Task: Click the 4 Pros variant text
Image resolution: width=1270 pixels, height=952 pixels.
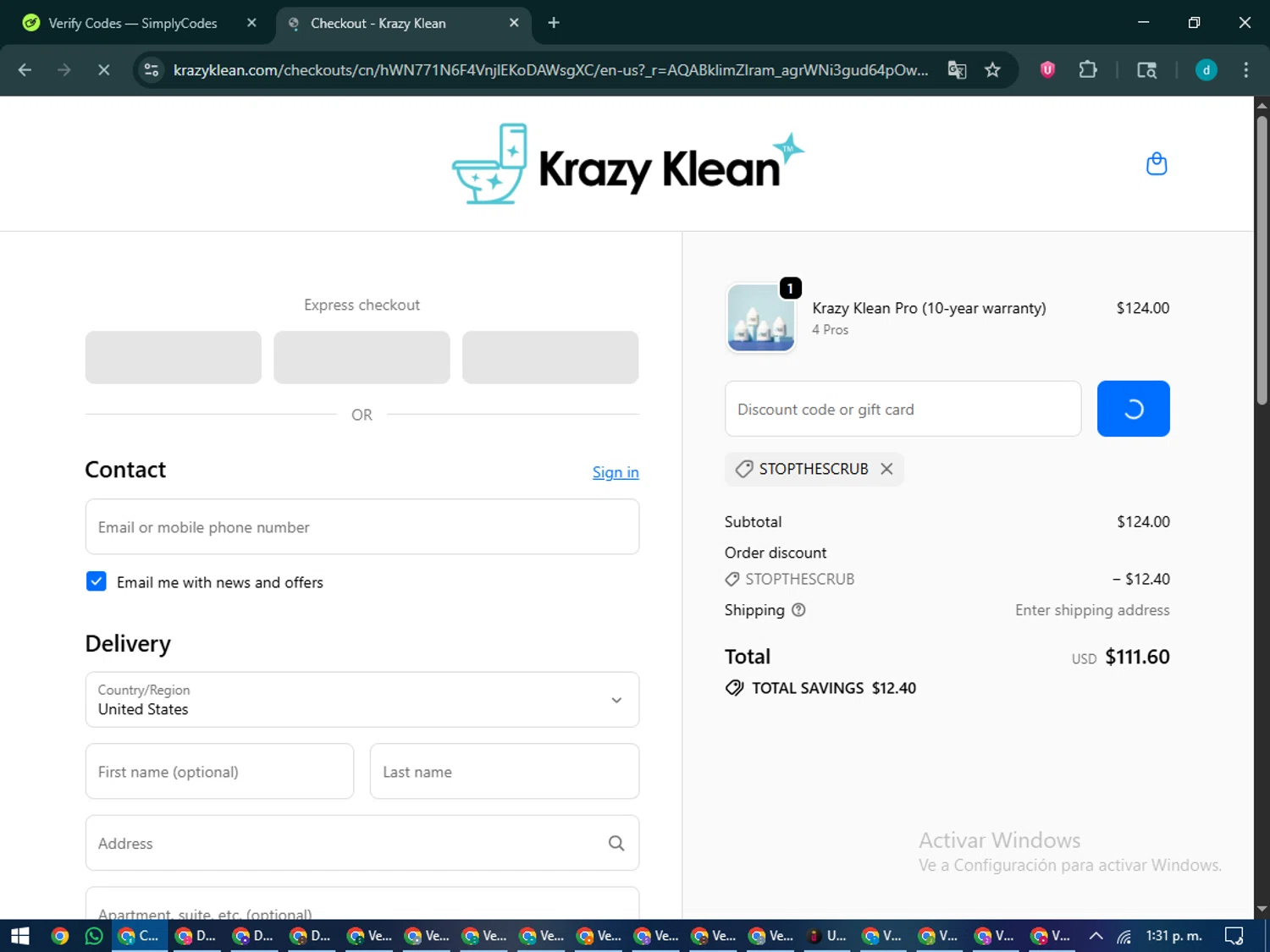Action: 830,330
